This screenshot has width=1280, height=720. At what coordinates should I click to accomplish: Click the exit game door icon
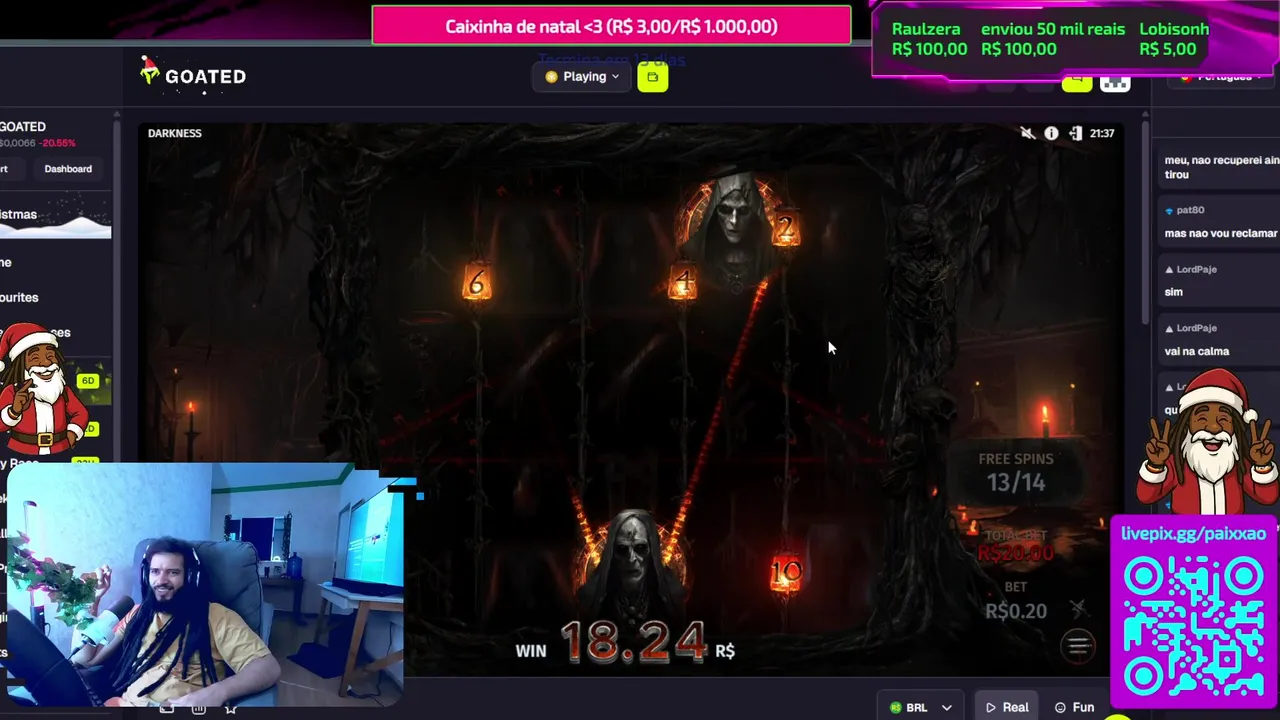coord(1075,133)
